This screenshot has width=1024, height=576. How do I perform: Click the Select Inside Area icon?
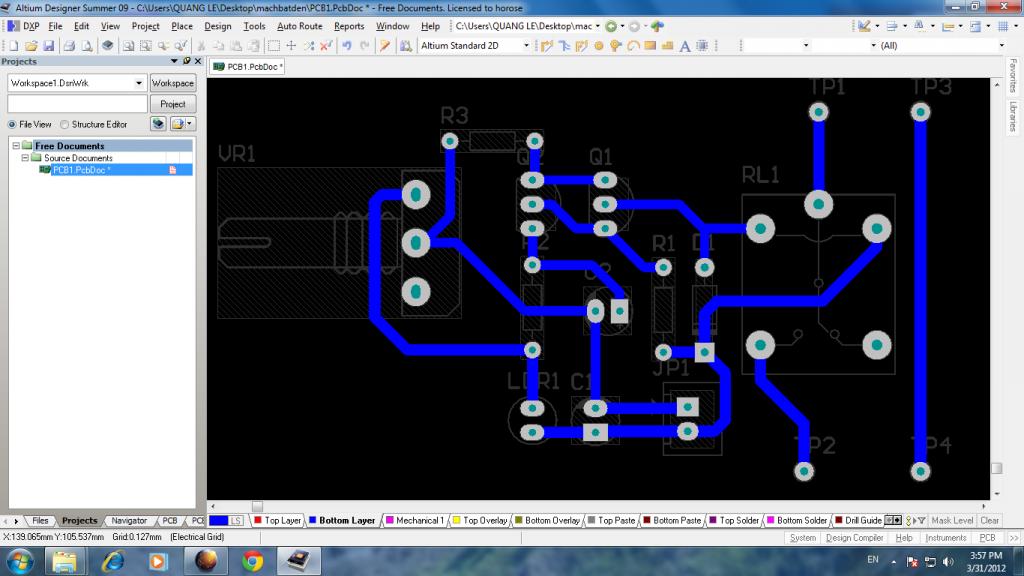coord(274,46)
